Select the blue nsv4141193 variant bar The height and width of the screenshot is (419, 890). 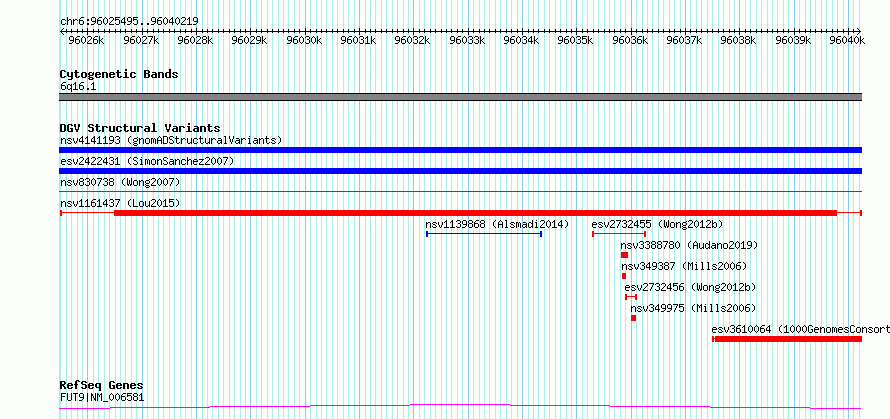(460, 150)
